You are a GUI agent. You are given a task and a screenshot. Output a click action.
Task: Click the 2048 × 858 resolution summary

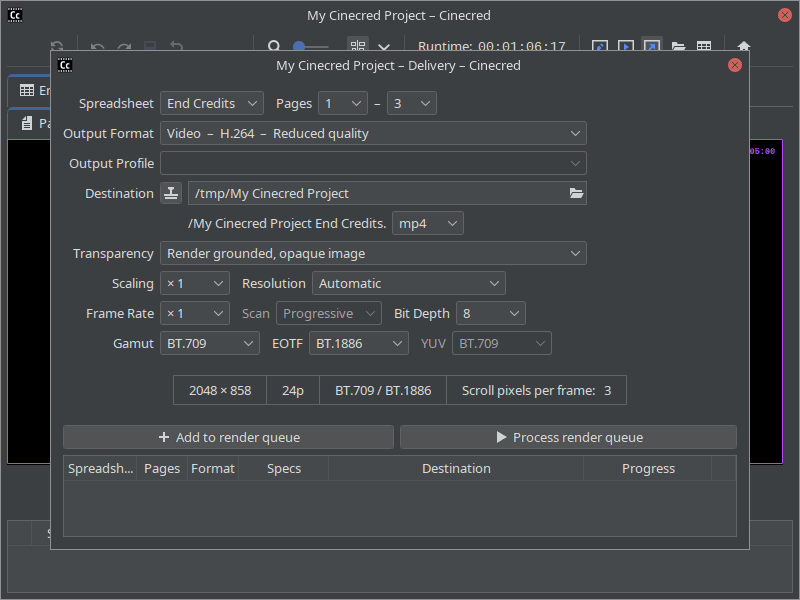pos(220,390)
